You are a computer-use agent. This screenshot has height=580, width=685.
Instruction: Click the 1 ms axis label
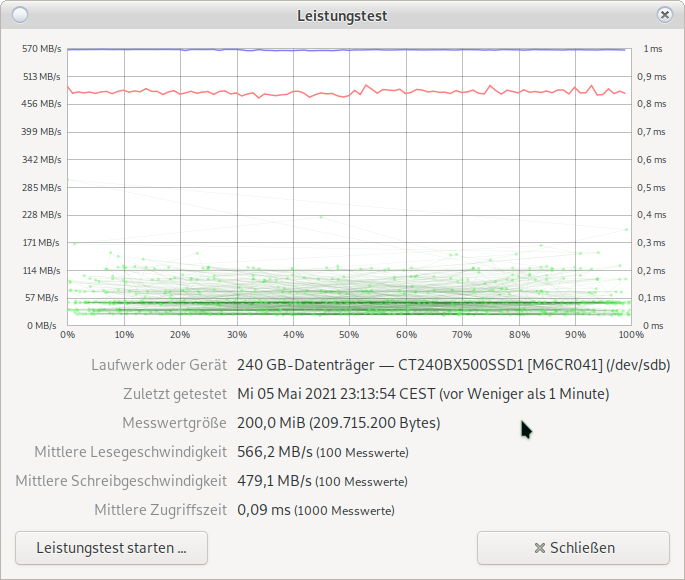pos(653,48)
